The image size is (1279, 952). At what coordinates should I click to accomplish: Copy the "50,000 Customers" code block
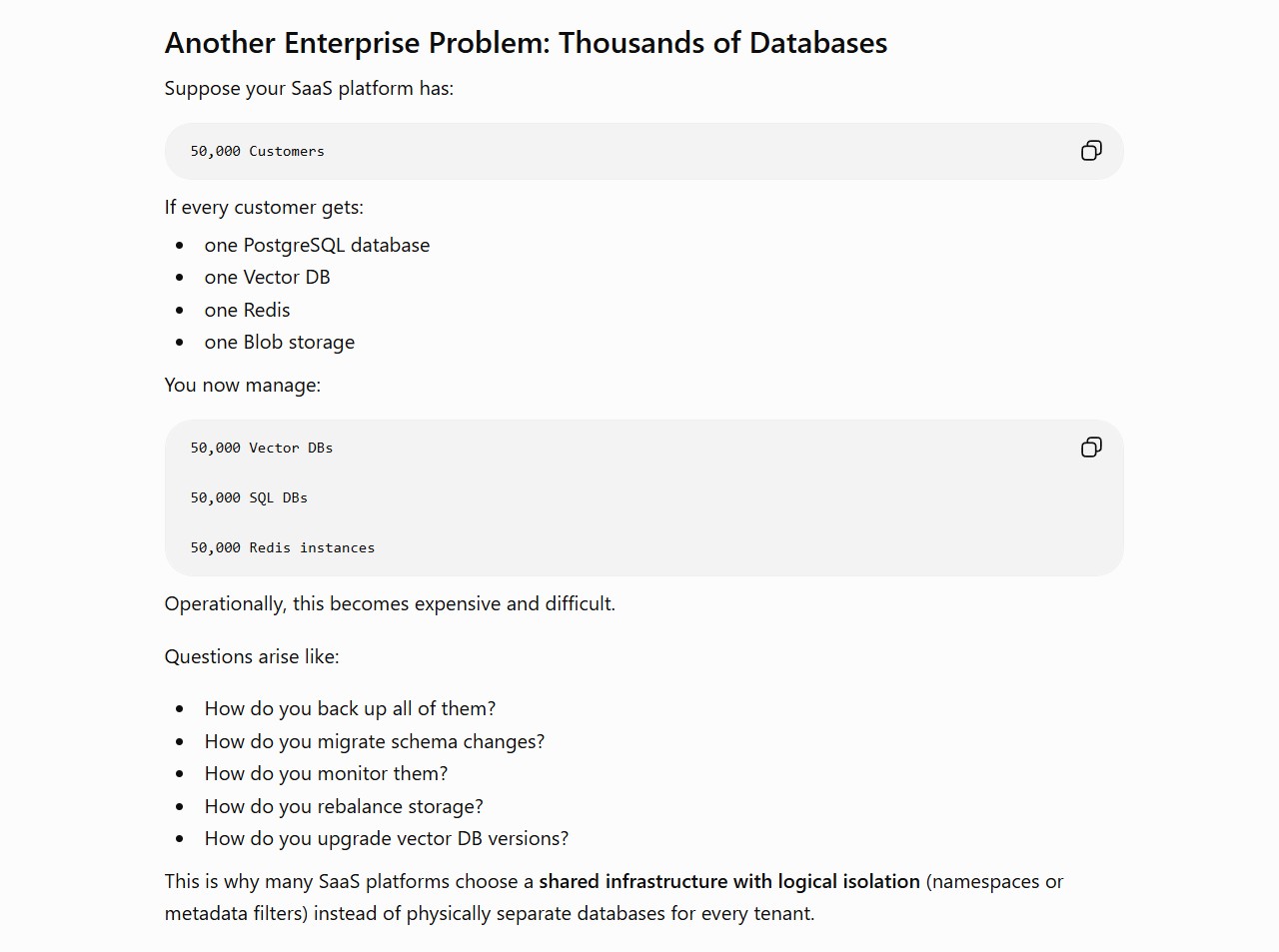[x=1091, y=151]
